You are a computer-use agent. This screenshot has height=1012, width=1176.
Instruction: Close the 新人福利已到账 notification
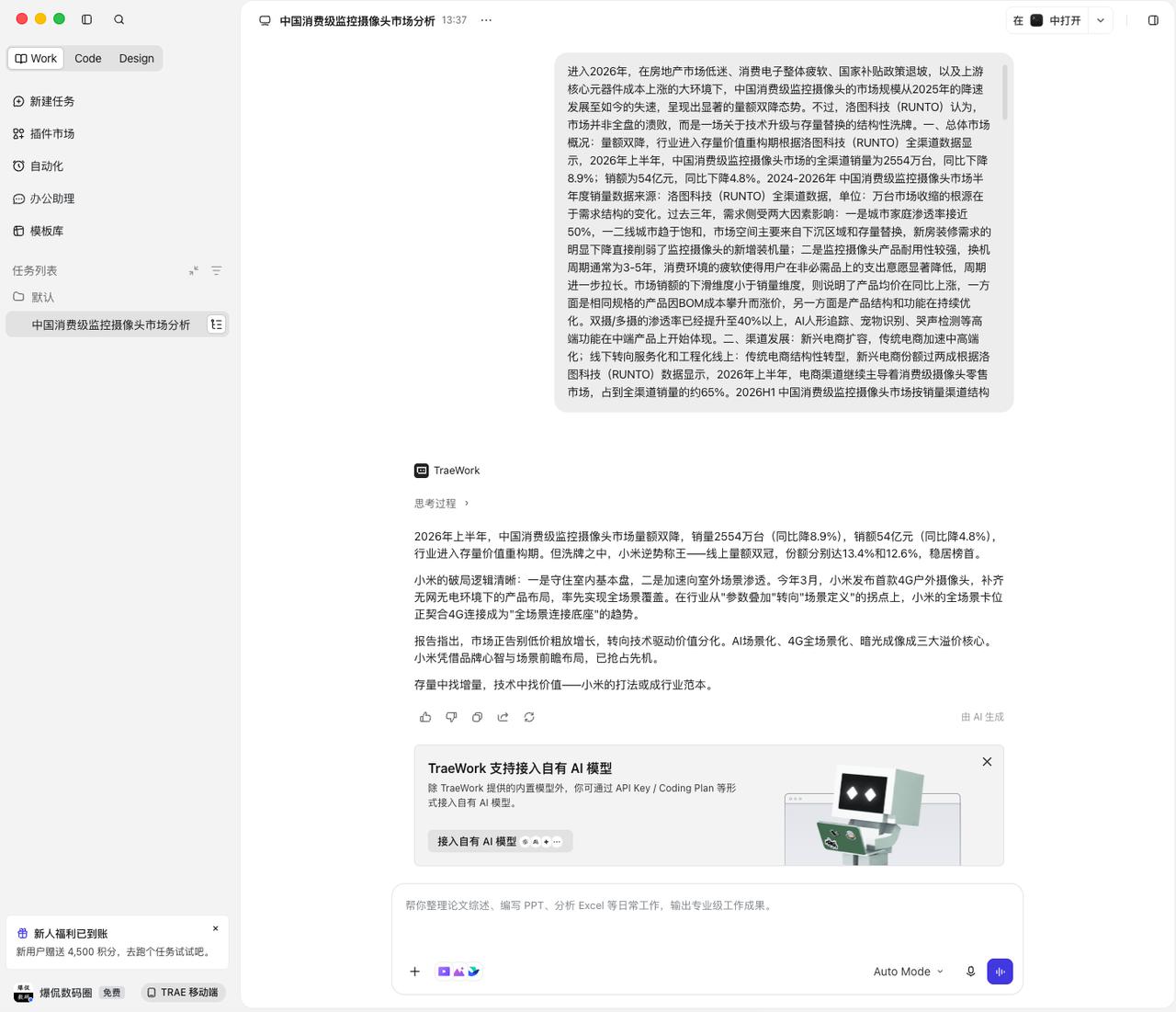click(216, 928)
